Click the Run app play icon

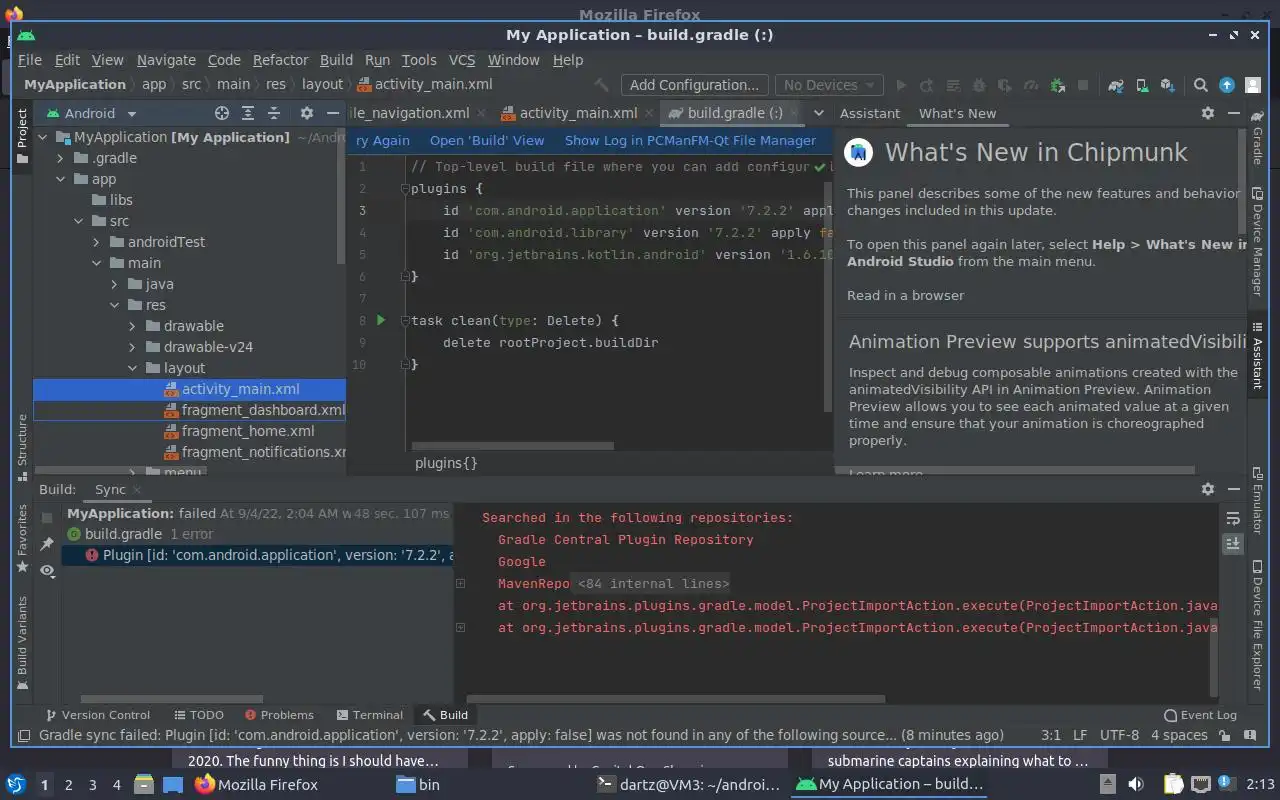click(901, 85)
